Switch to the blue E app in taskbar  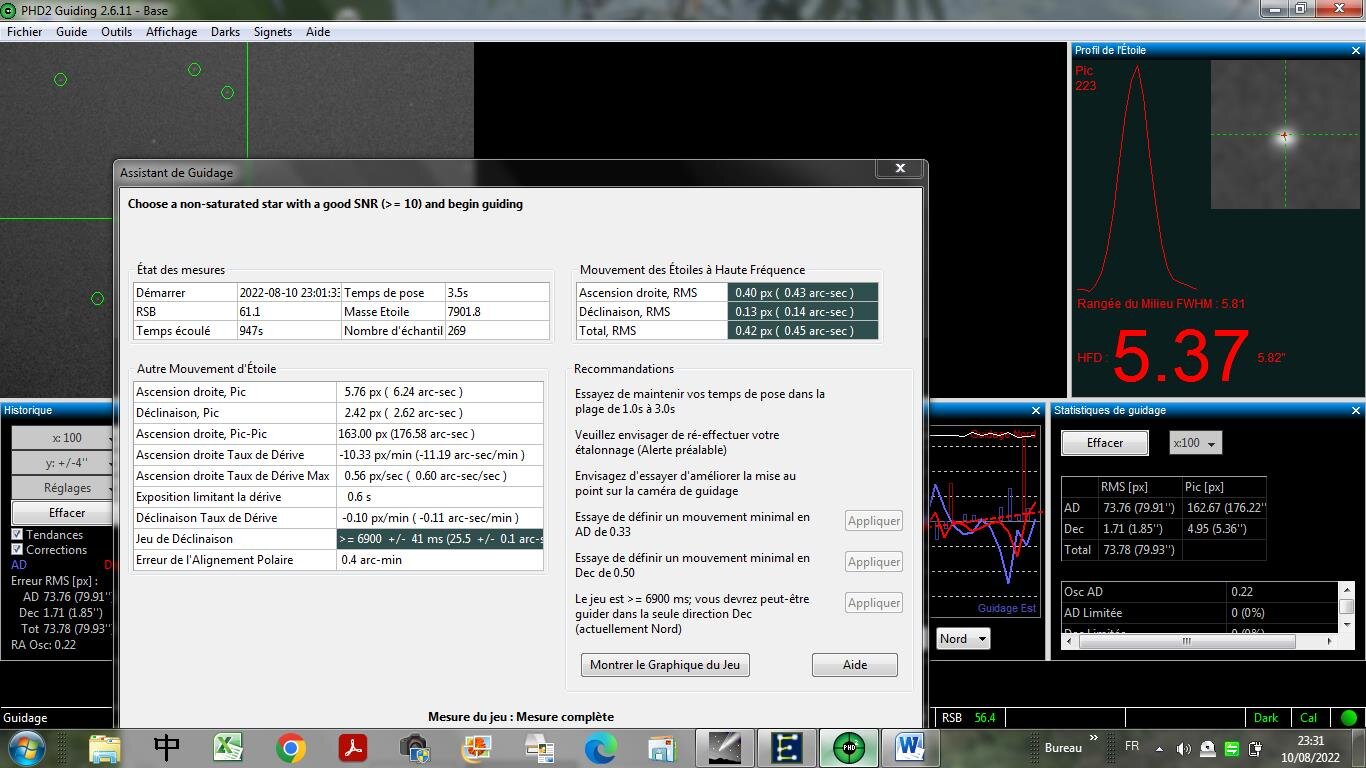tap(787, 748)
